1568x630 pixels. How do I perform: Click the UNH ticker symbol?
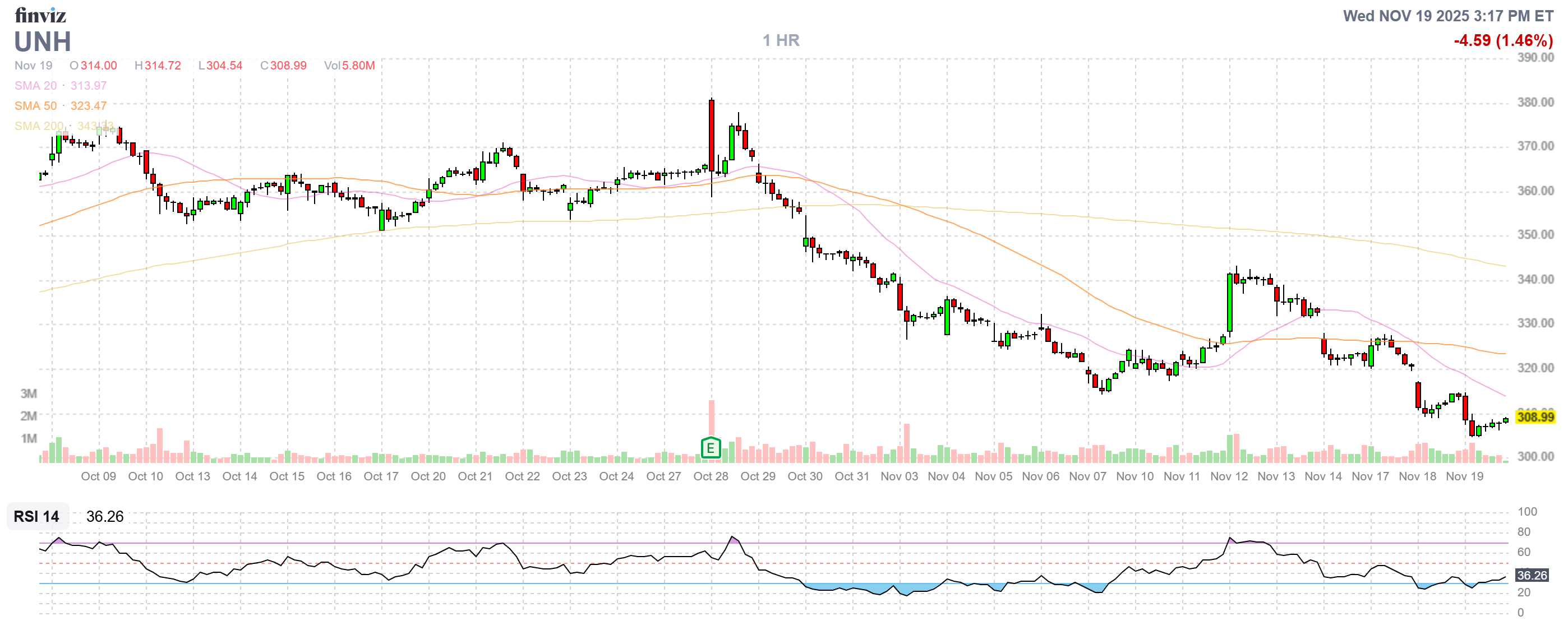43,41
